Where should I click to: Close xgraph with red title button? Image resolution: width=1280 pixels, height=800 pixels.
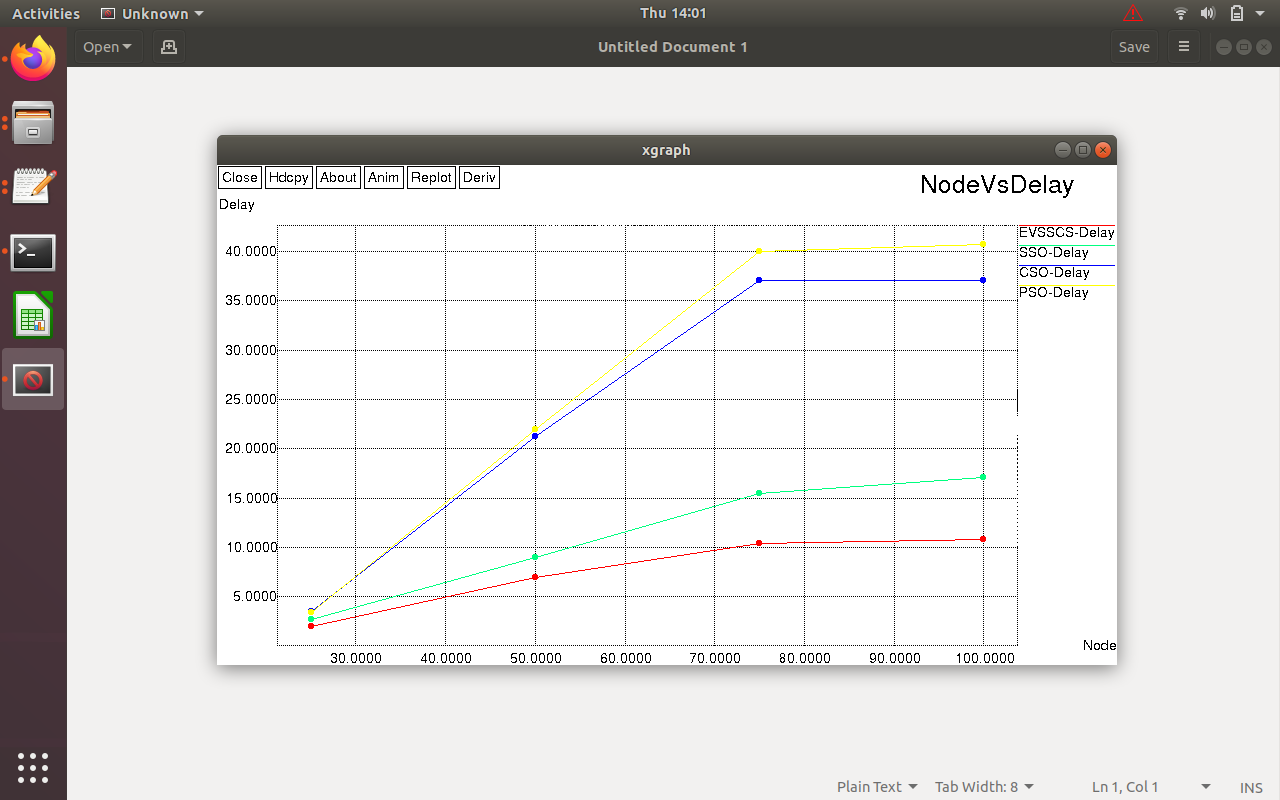[1103, 150]
